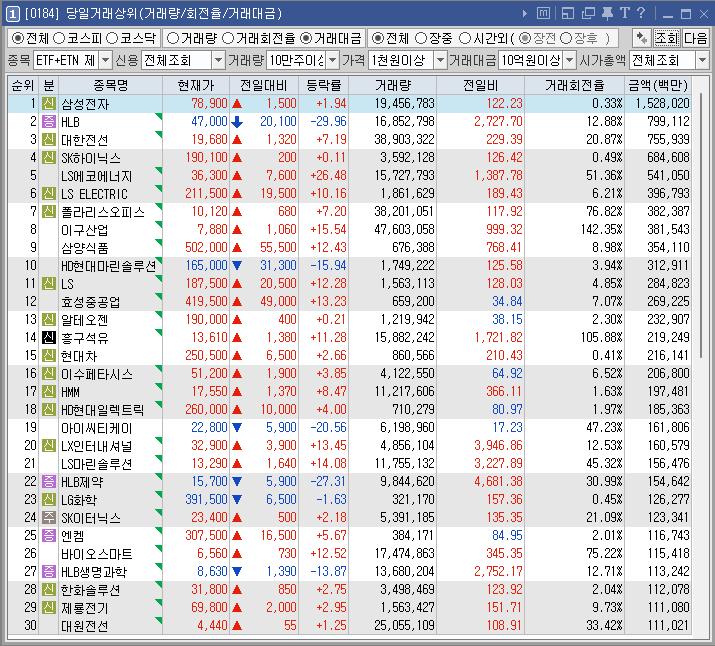This screenshot has height=646, width=715.
Task: Click the gray 주 badge in the SK이터닉스 row
Action: tap(49, 517)
